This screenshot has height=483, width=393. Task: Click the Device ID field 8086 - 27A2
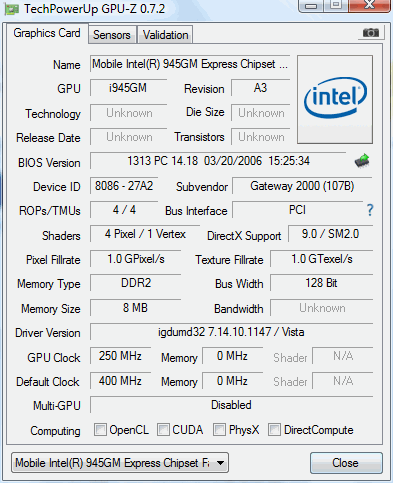coord(124,186)
